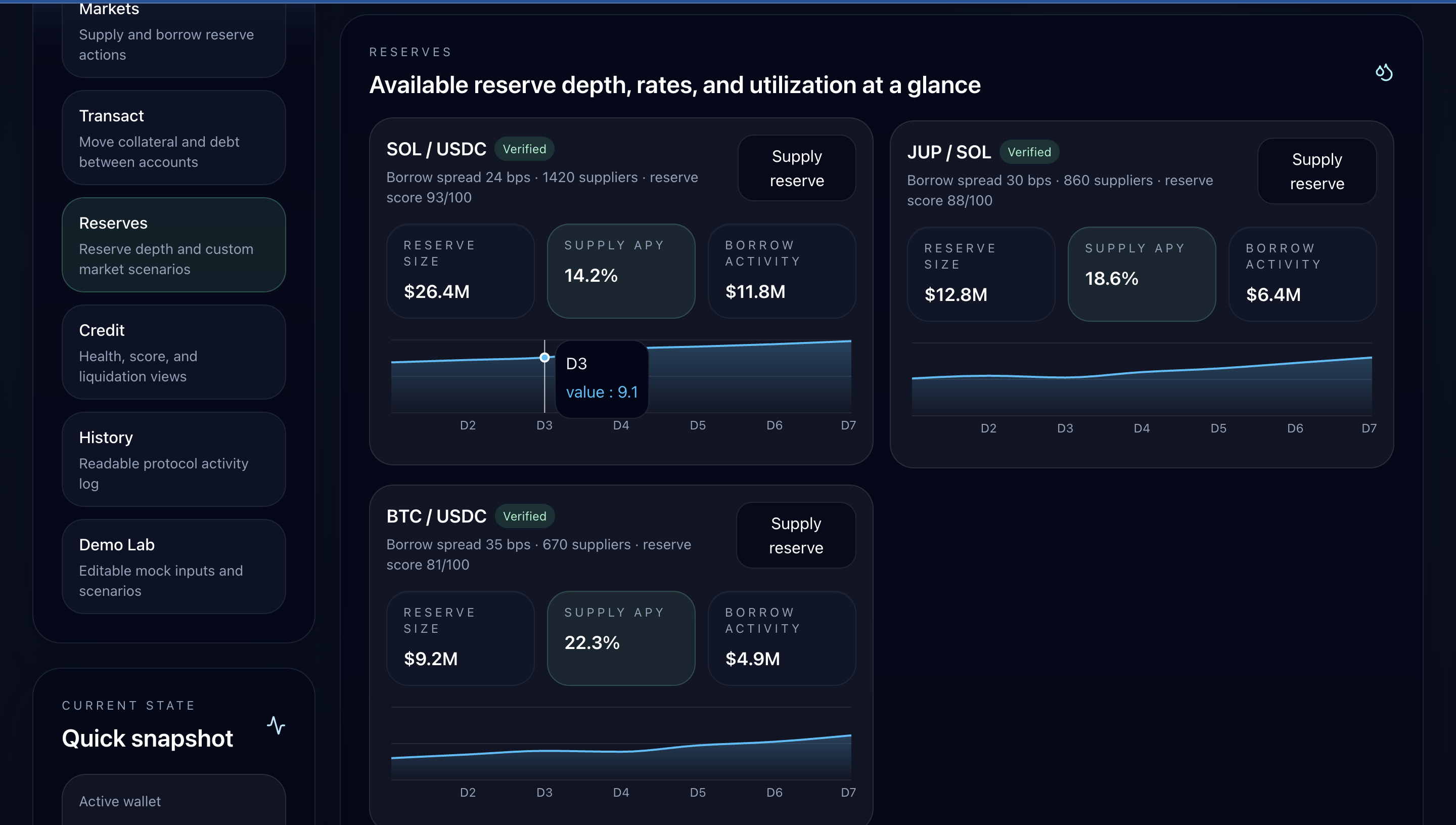Select the 14.2% Supply APY card

pyautogui.click(x=621, y=271)
